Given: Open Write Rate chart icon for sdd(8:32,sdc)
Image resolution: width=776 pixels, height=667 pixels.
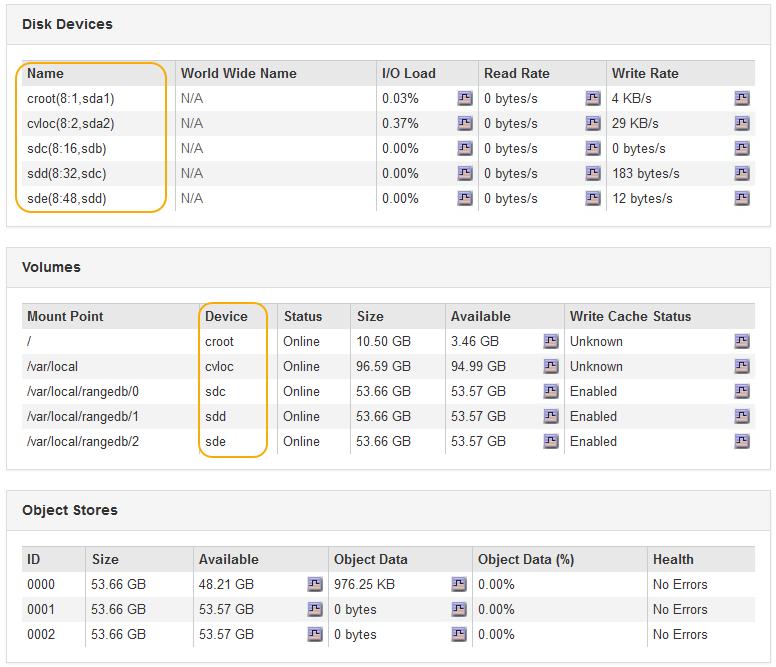Looking at the screenshot, I should (x=742, y=173).
